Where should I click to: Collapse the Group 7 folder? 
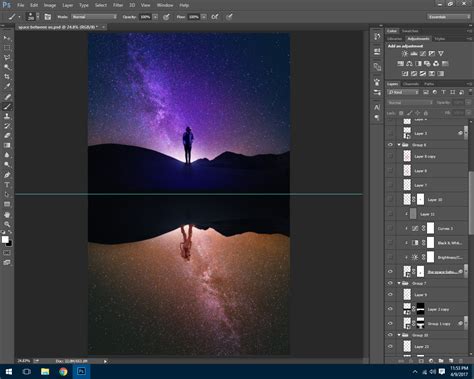[399, 283]
